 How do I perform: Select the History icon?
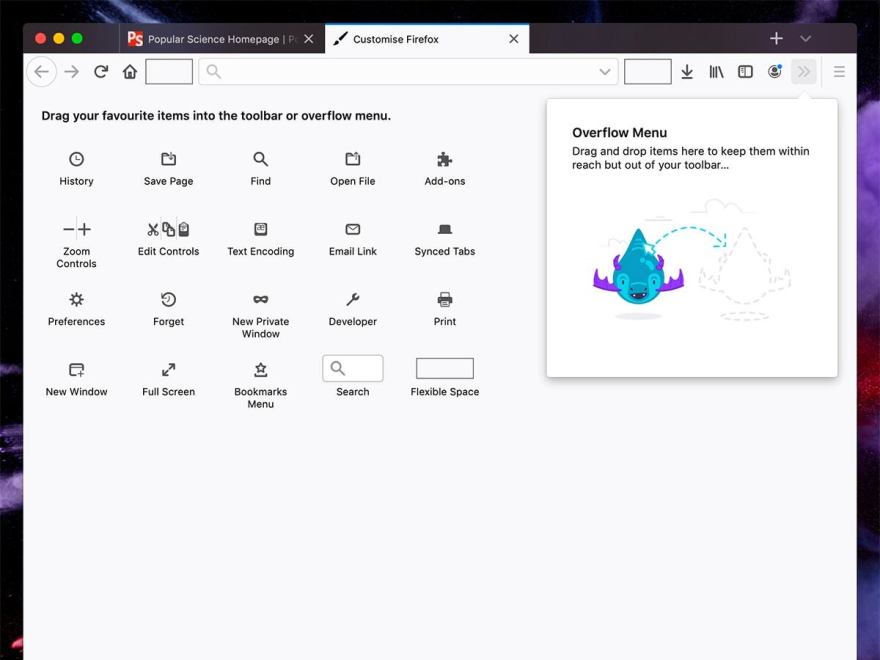coord(76,160)
